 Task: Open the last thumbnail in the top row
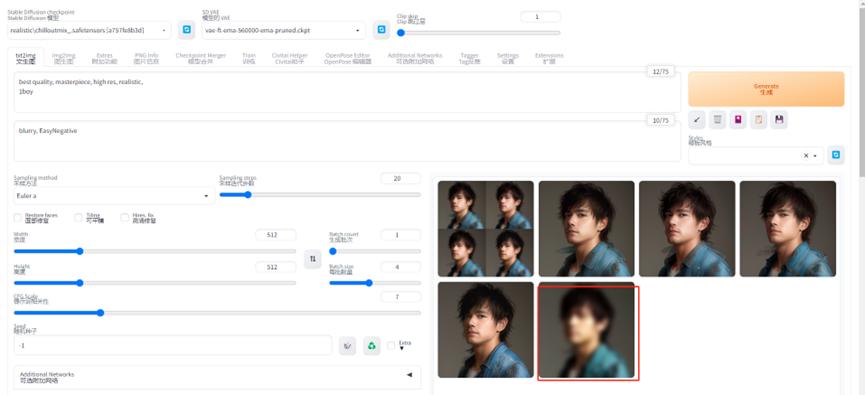coord(788,229)
